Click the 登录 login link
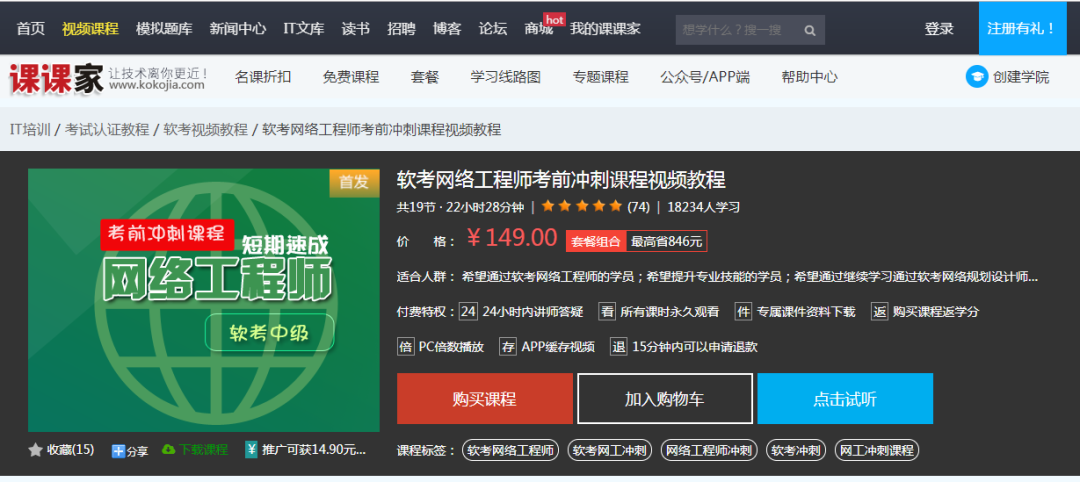The width and height of the screenshot is (1080, 482). tap(939, 29)
